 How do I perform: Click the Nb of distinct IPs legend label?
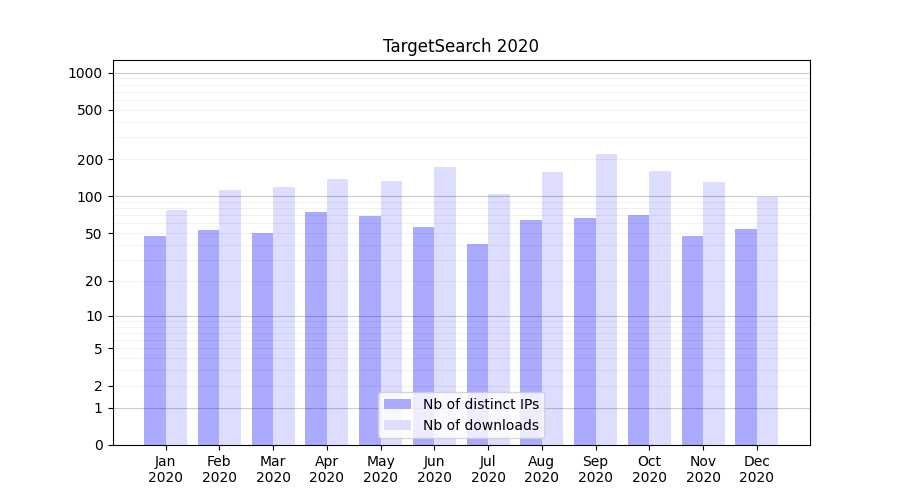(x=480, y=404)
